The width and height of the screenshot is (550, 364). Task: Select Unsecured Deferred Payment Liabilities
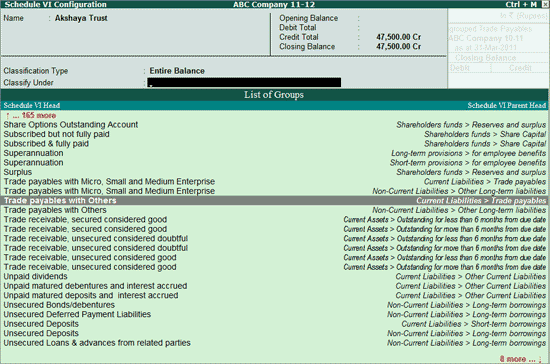click(x=275, y=314)
